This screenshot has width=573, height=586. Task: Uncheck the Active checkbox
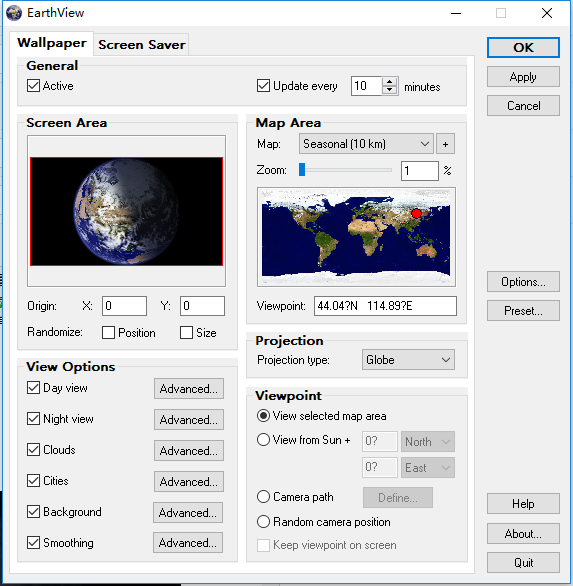pos(33,86)
